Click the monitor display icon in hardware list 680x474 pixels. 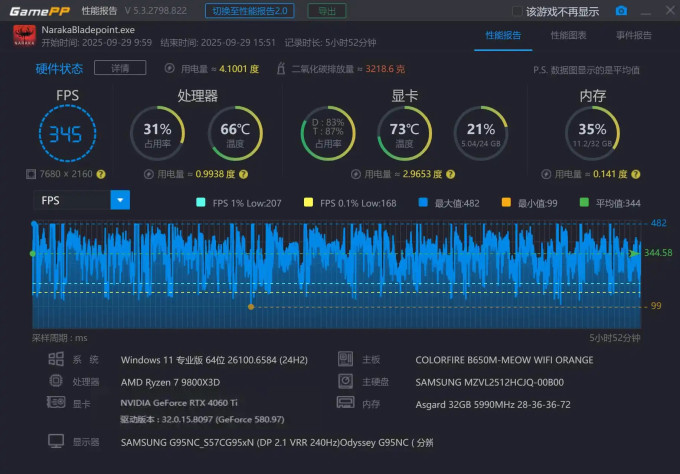coord(56,441)
